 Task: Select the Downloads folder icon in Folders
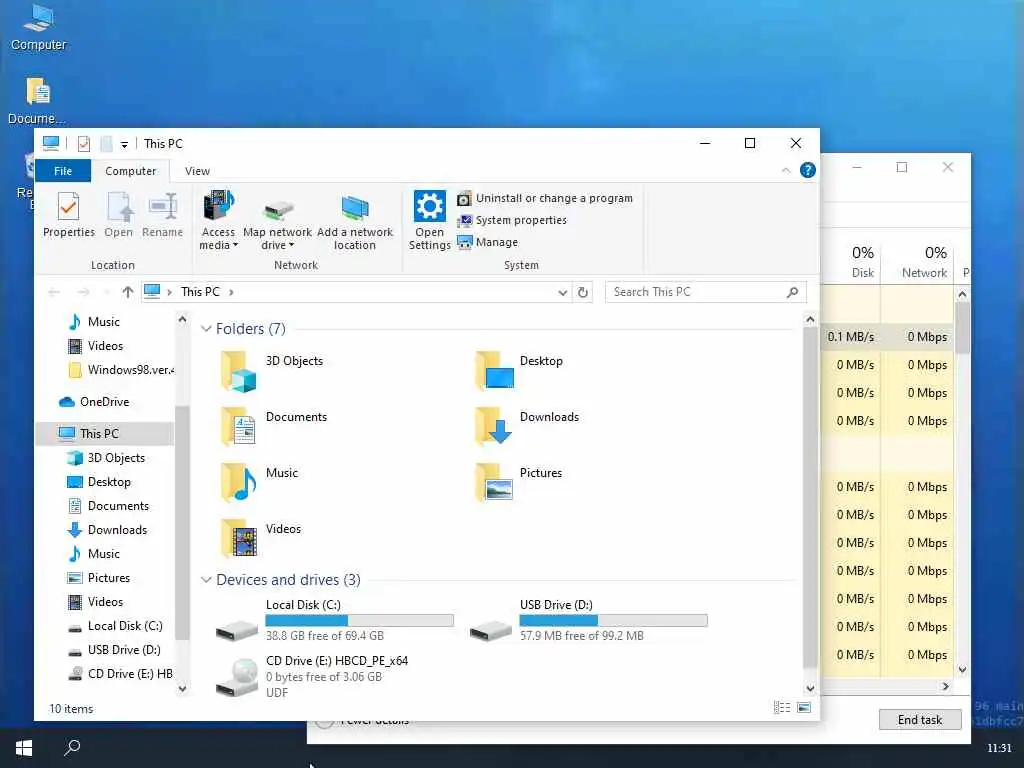pos(493,426)
